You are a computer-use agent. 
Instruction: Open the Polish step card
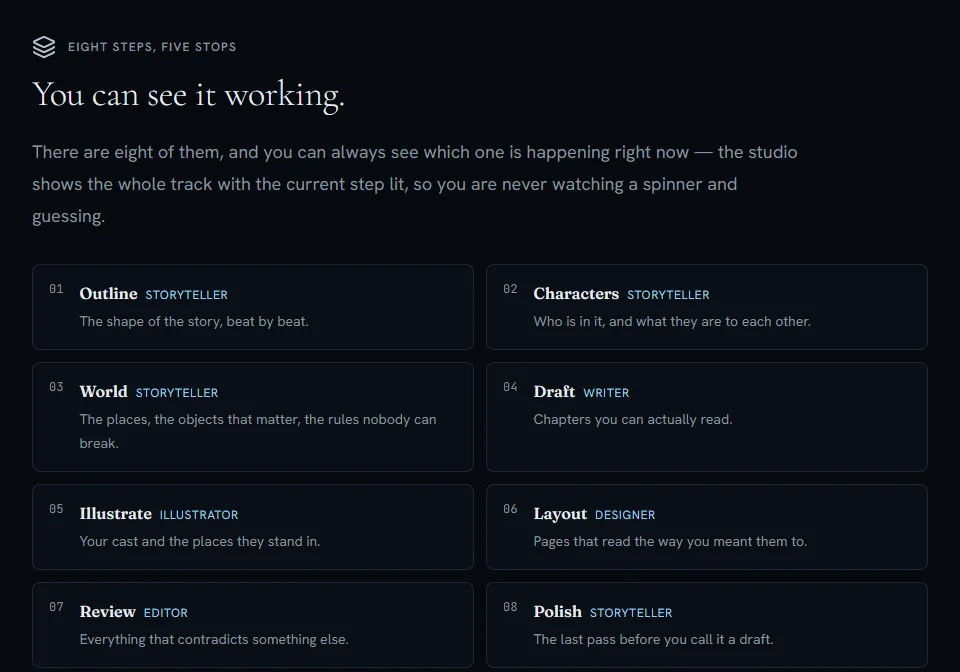point(707,625)
